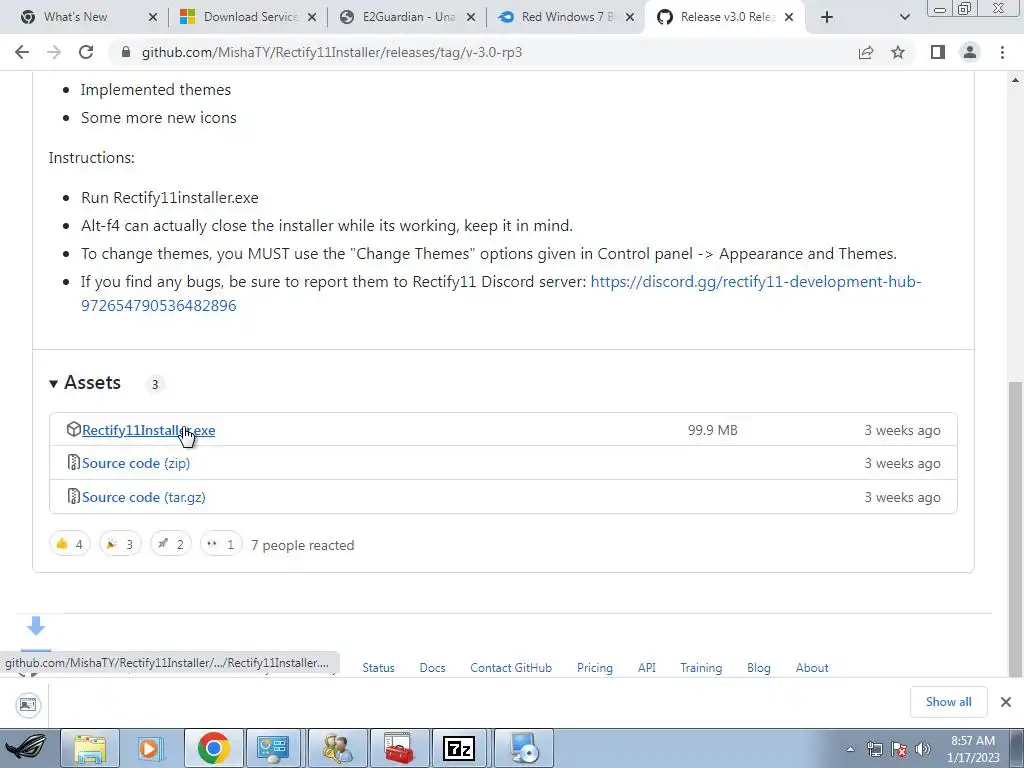Click the network tray icon
Screen dimensions: 1024x768
click(874, 749)
